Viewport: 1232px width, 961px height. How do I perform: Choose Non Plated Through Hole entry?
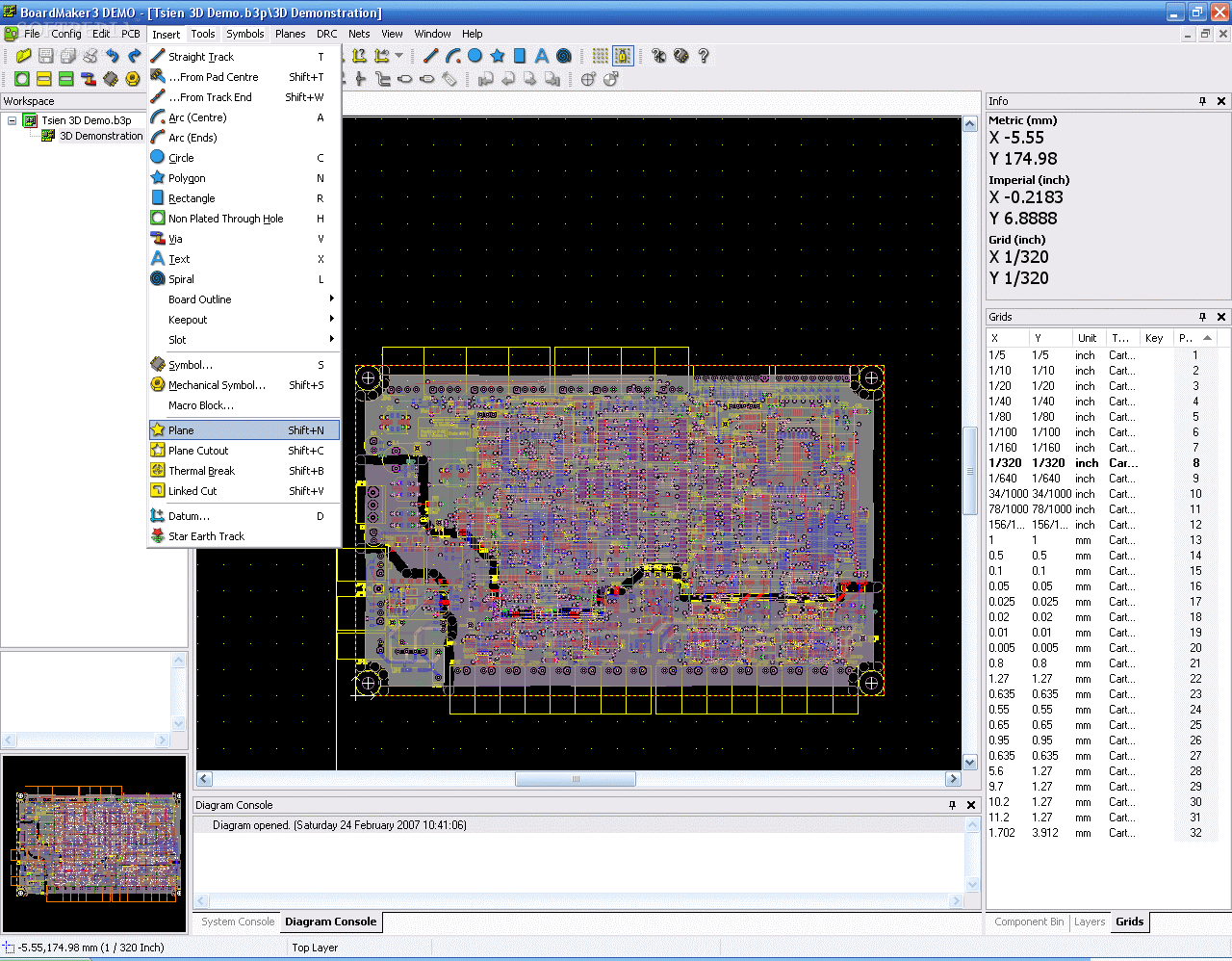tap(244, 219)
